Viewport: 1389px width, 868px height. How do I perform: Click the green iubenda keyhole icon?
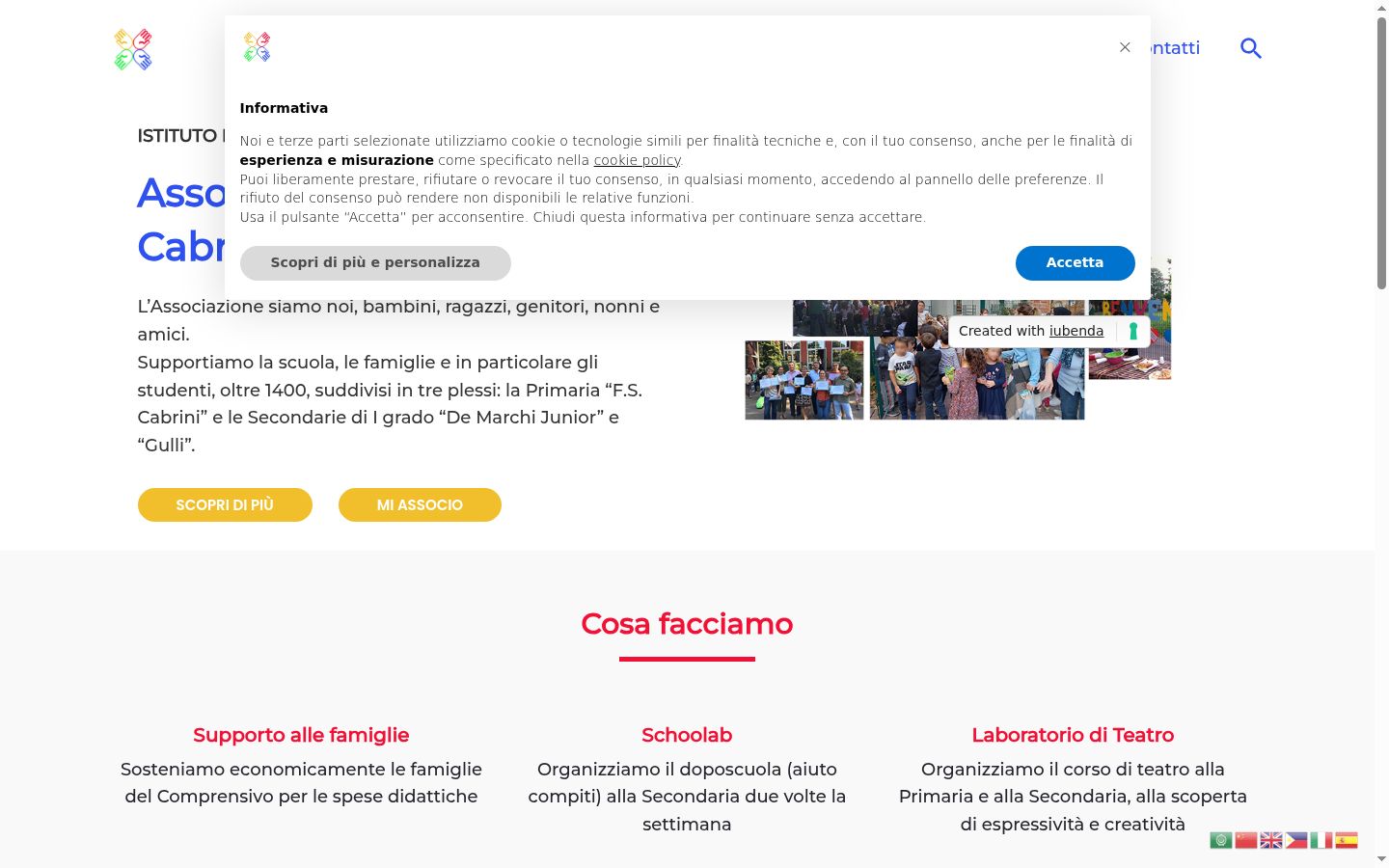1133,331
